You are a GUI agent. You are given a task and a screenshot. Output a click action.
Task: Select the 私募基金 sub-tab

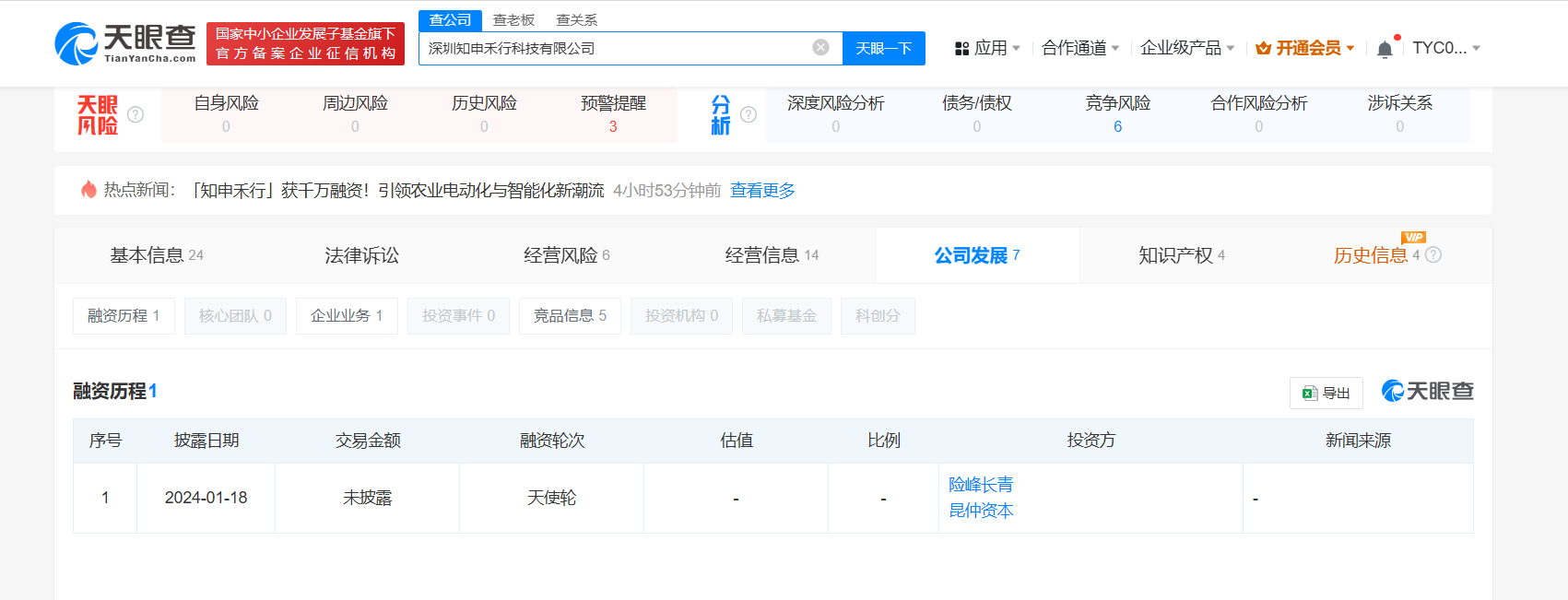pyautogui.click(x=786, y=316)
